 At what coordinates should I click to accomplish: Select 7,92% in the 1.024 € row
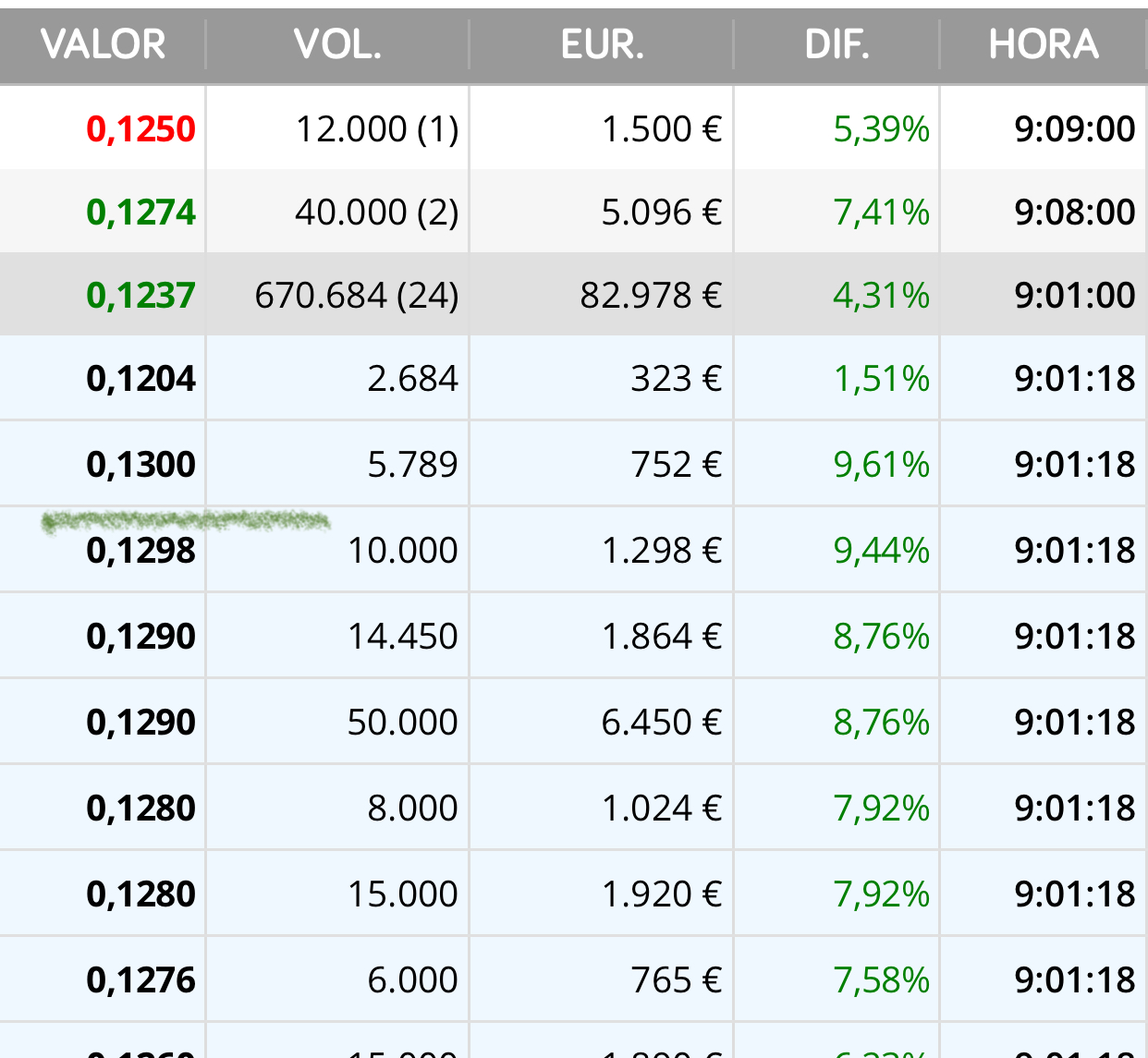pyautogui.click(x=881, y=809)
